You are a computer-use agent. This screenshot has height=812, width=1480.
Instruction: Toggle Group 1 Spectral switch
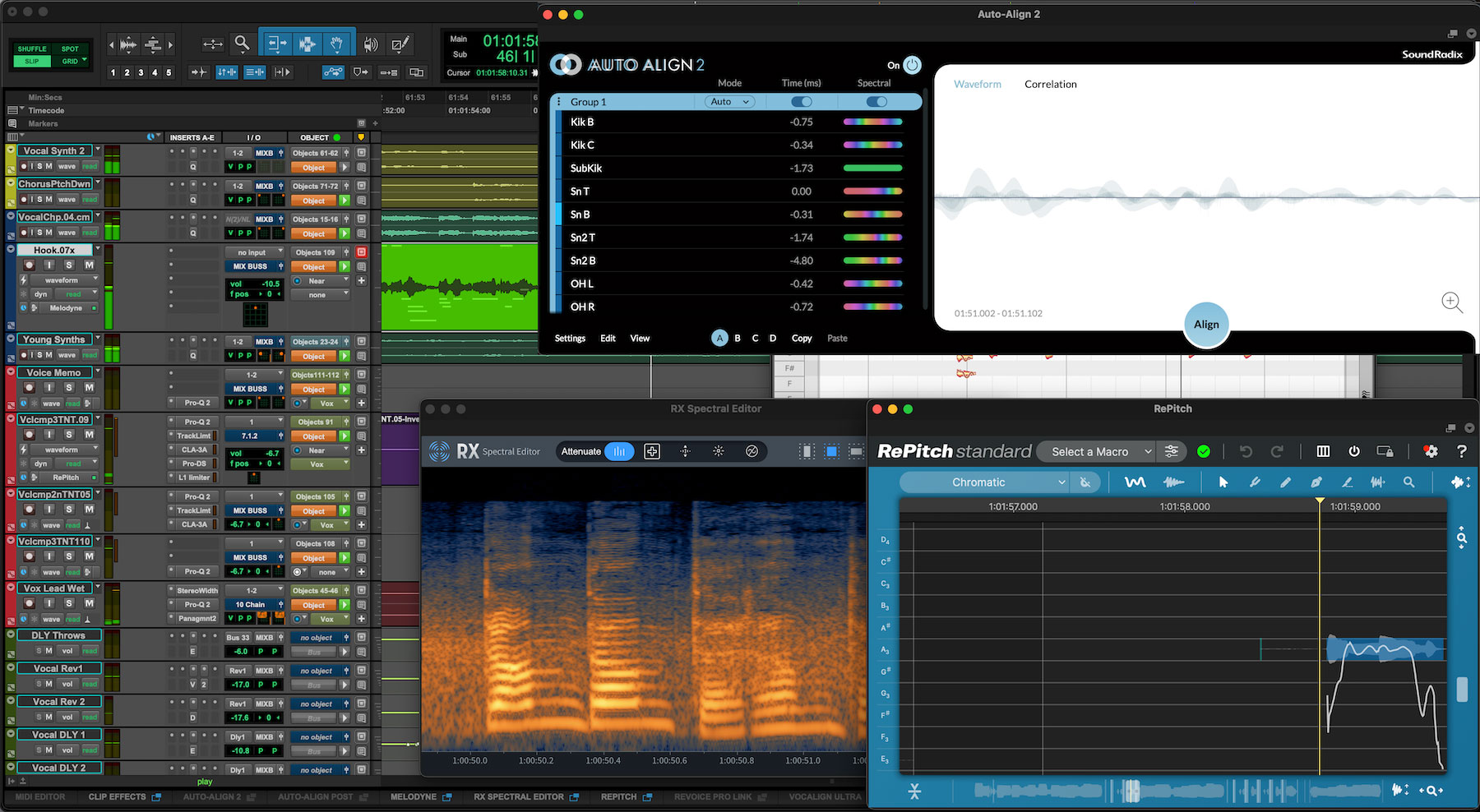pyautogui.click(x=876, y=102)
